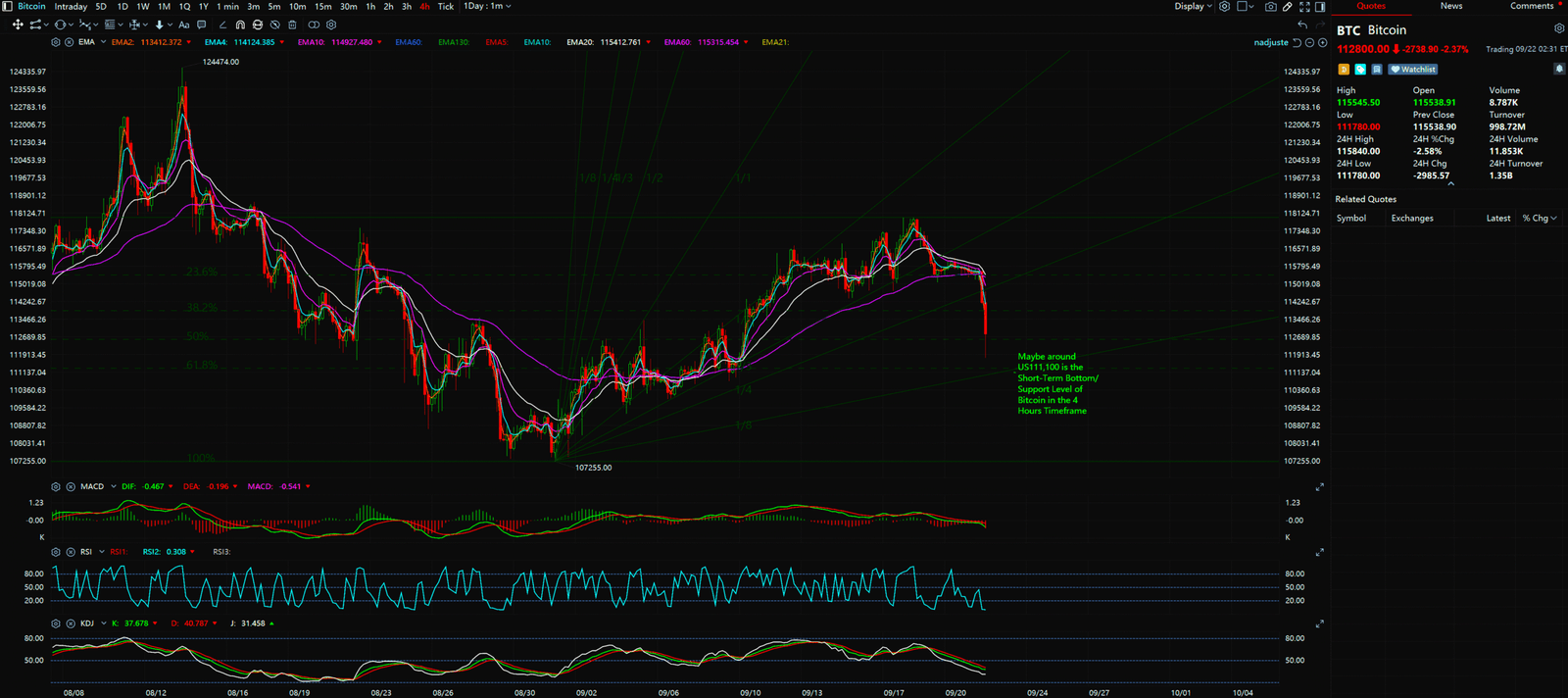This screenshot has width=1568, height=698.
Task: Toggle the nadjuste price adjustment
Action: [x=1271, y=43]
